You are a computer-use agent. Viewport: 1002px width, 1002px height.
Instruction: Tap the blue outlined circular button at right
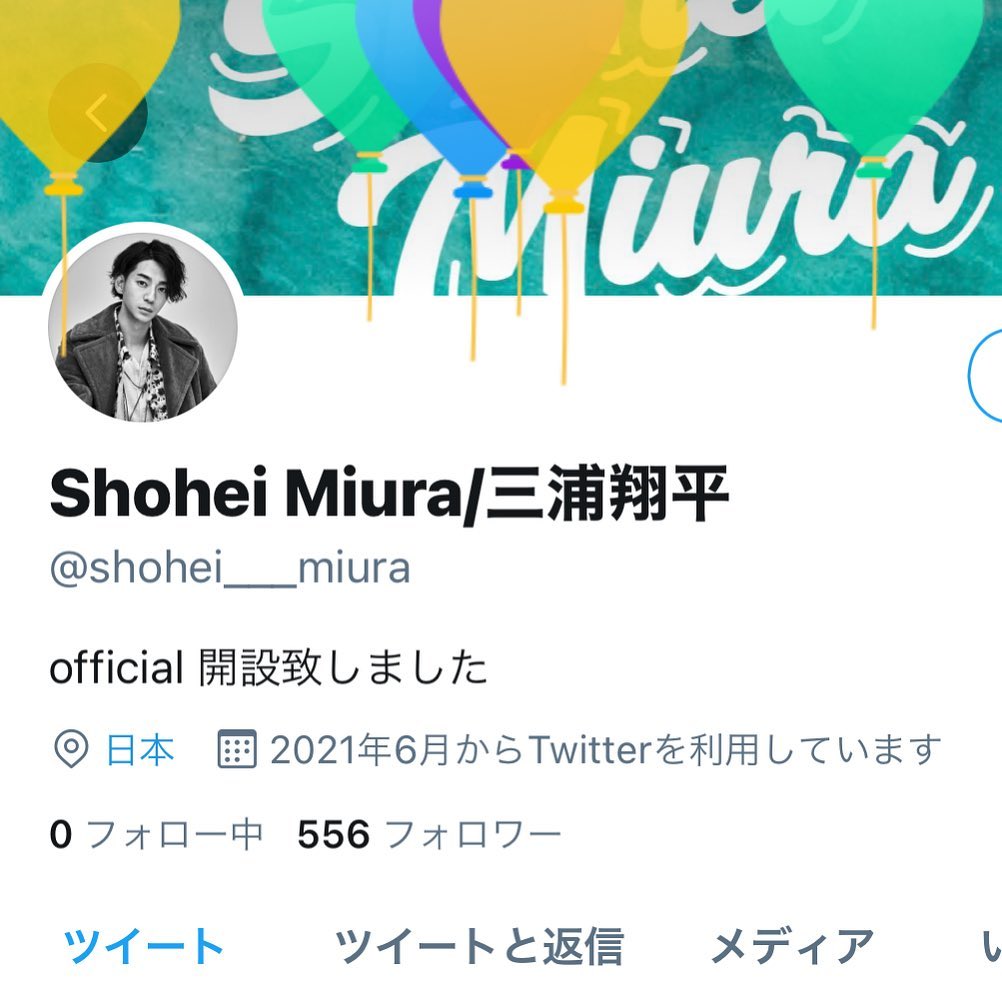(985, 375)
